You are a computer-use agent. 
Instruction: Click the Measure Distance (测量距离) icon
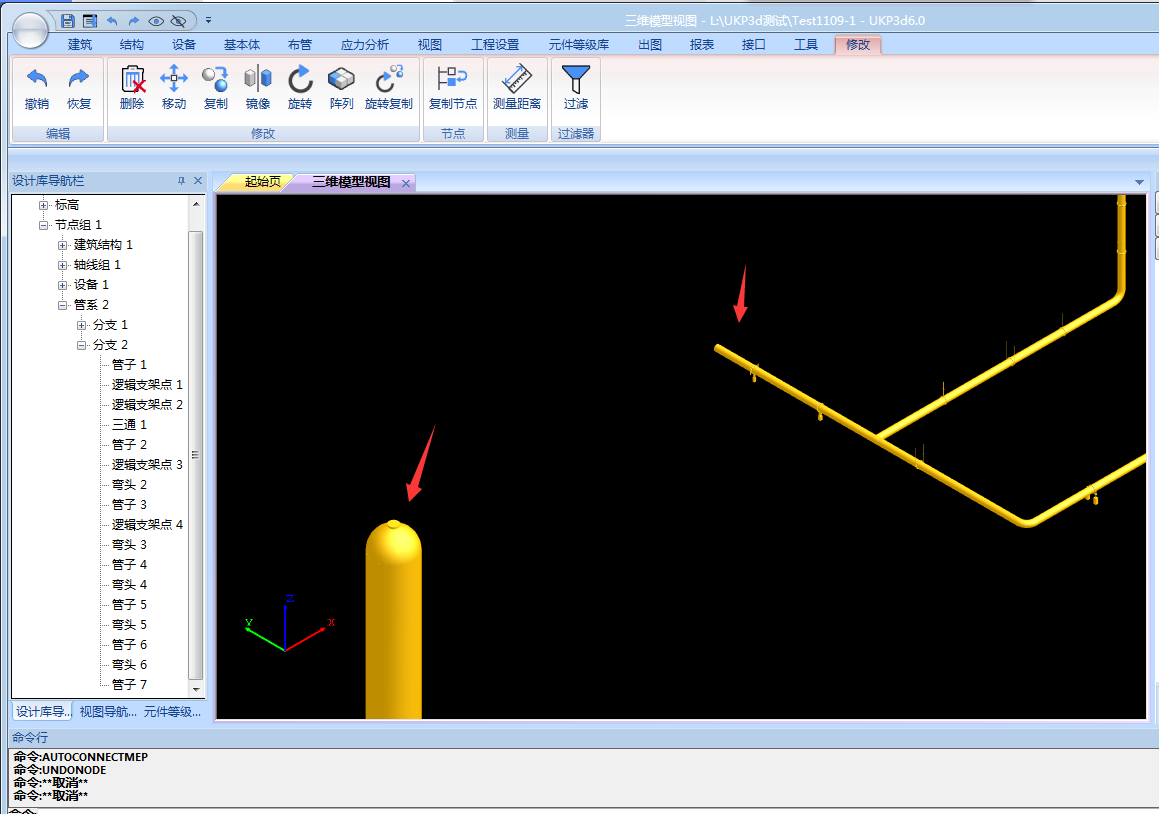pyautogui.click(x=517, y=80)
